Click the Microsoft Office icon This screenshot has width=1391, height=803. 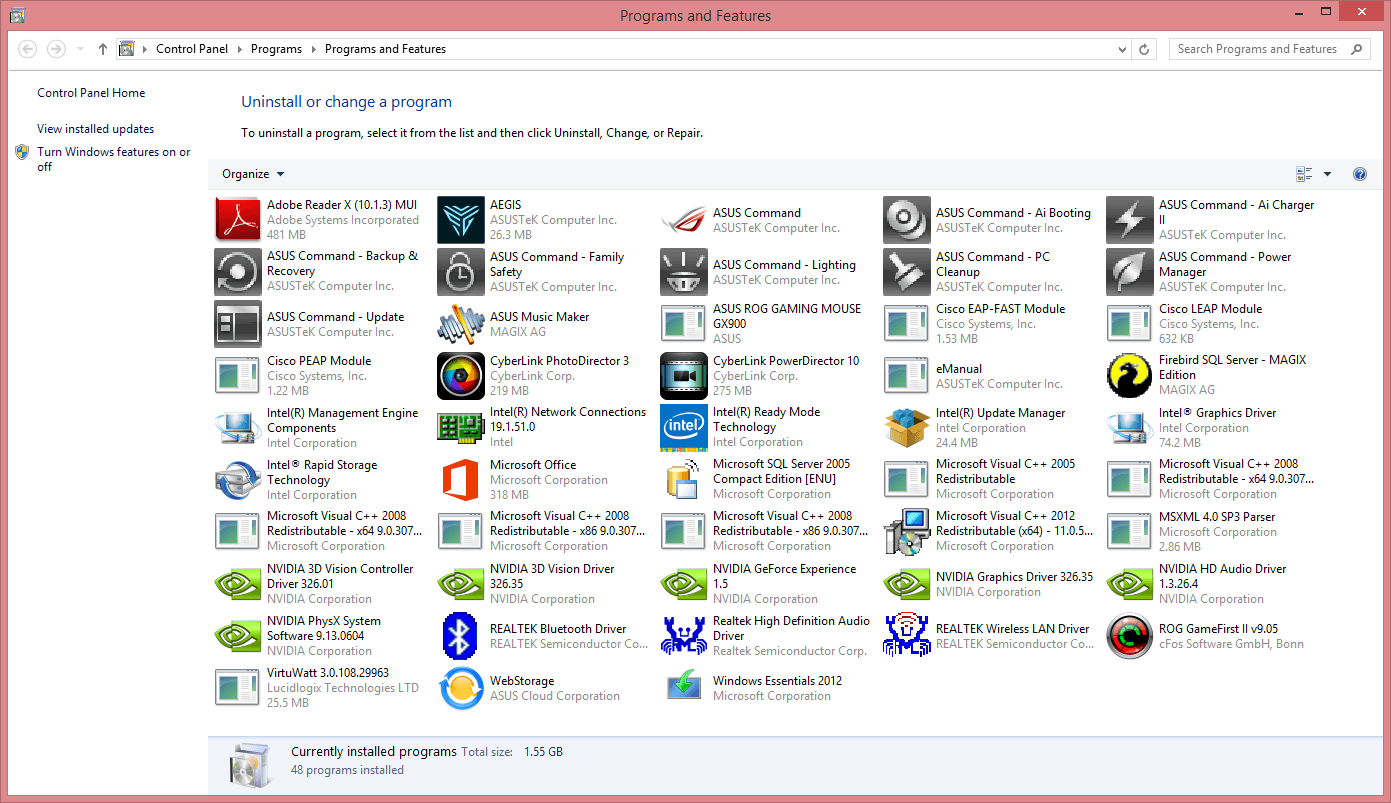coord(461,480)
